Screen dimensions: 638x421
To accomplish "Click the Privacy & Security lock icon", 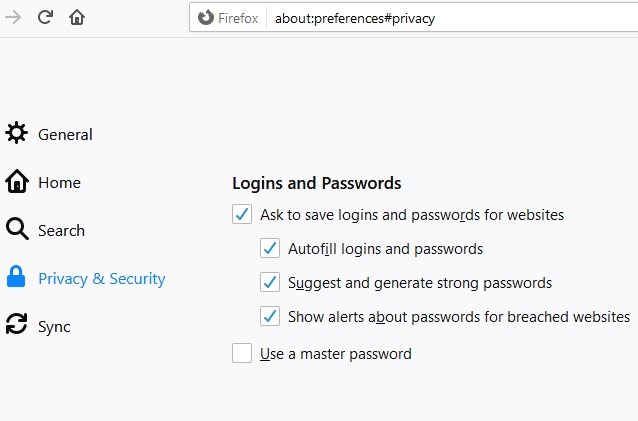I will coord(16,278).
